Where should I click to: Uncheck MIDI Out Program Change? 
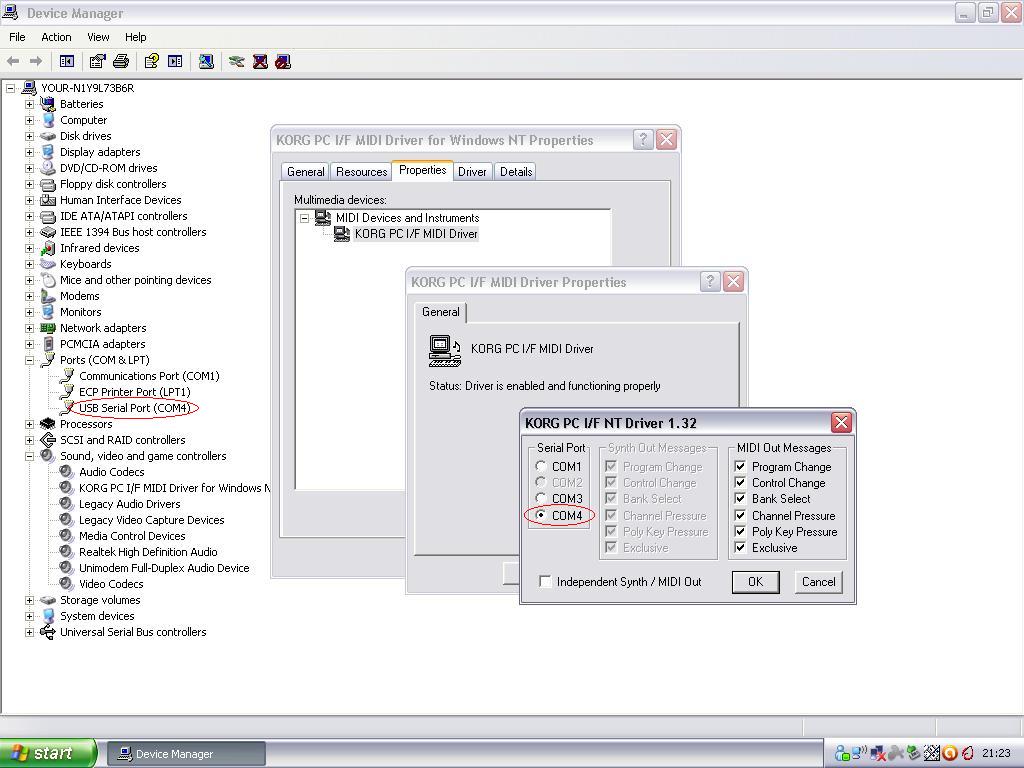coord(740,466)
